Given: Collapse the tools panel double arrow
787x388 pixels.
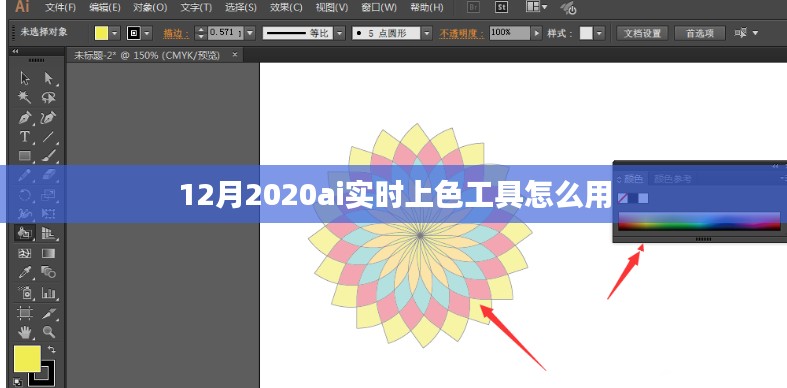Looking at the screenshot, I should (x=15, y=51).
